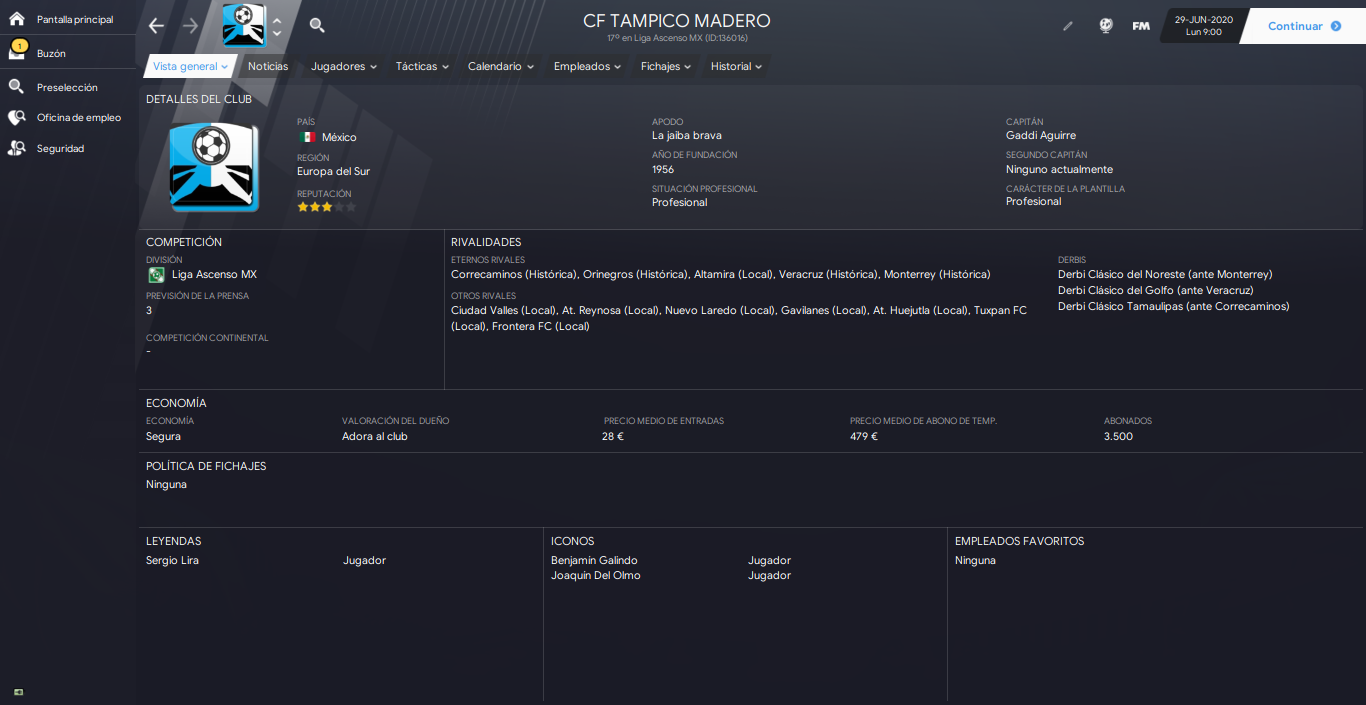Open legend Sergio Lira profile

click(x=172, y=560)
